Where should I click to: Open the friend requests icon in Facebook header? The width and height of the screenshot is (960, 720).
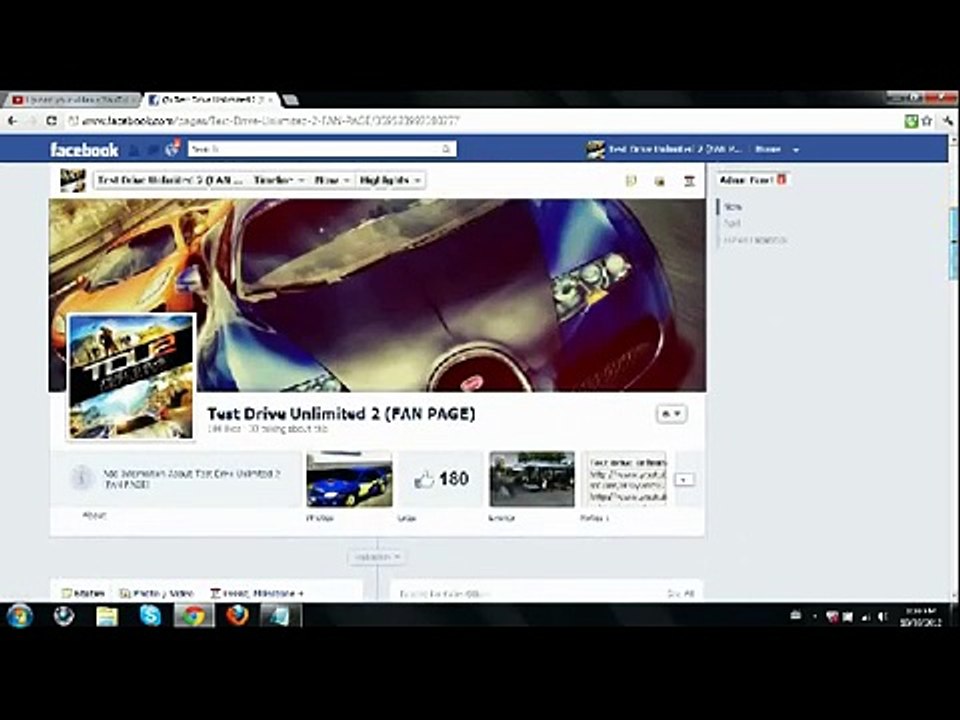[x=134, y=149]
